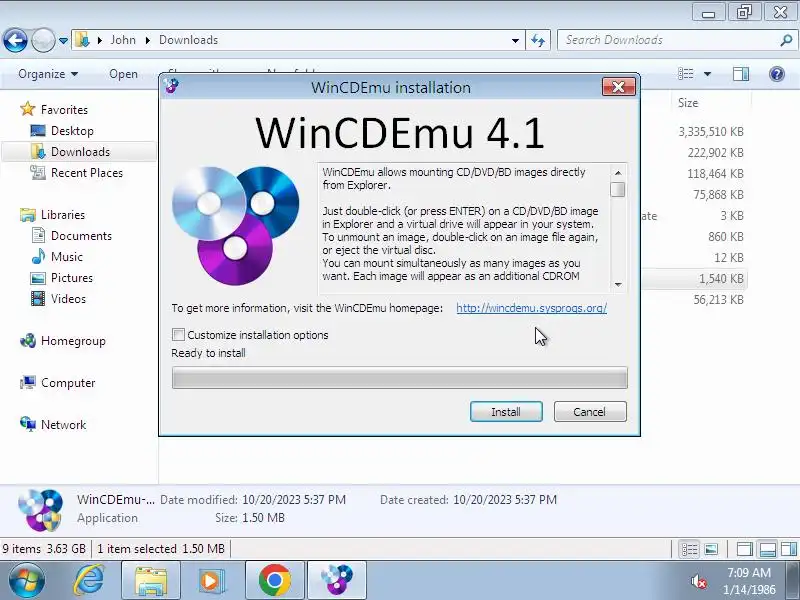This screenshot has height=600, width=800.
Task: Click the Network icon in sidebar
Action: pyautogui.click(x=28, y=423)
